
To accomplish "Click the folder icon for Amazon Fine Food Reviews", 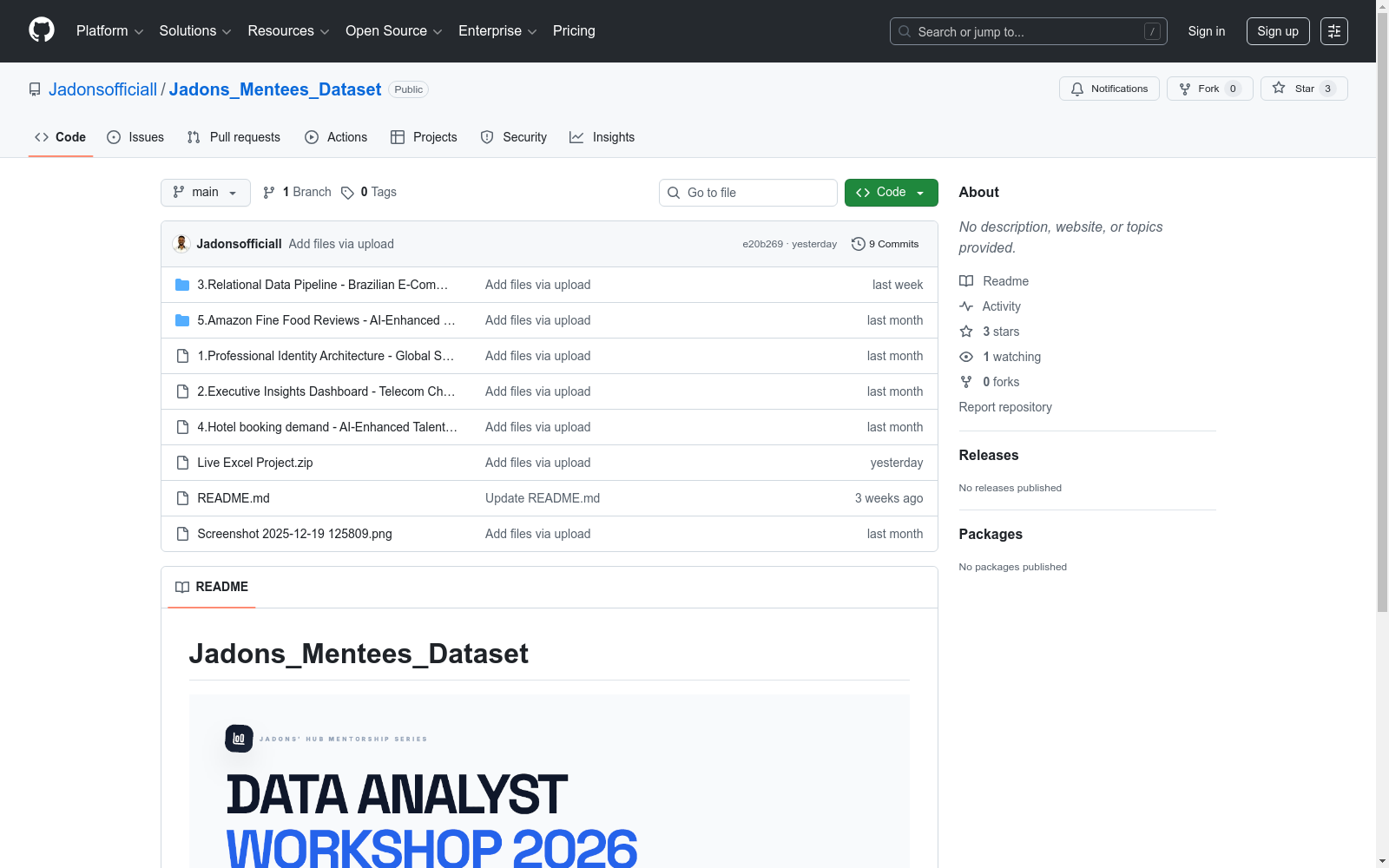I will (182, 320).
